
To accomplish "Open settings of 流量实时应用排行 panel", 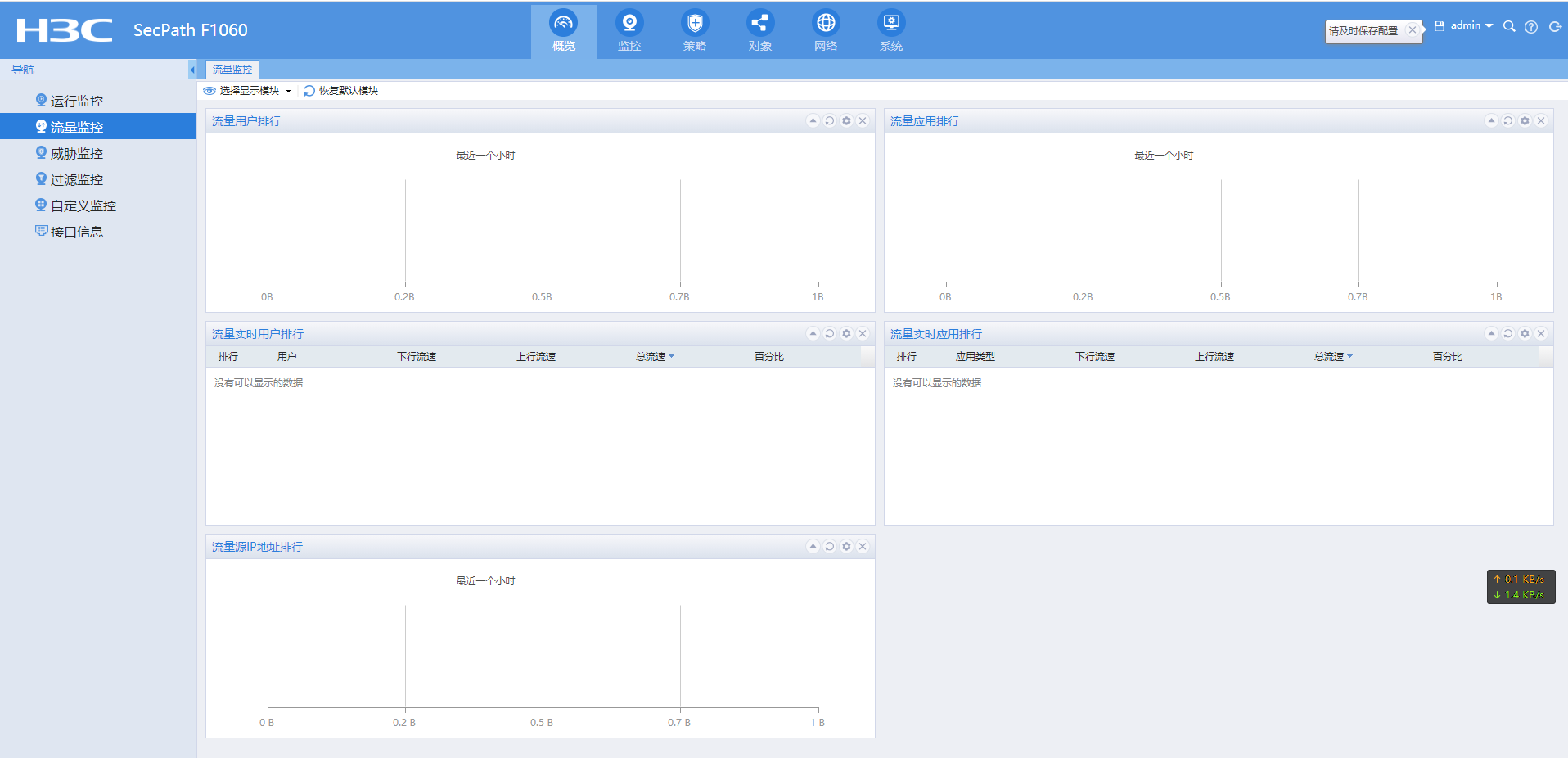I will [x=1525, y=333].
